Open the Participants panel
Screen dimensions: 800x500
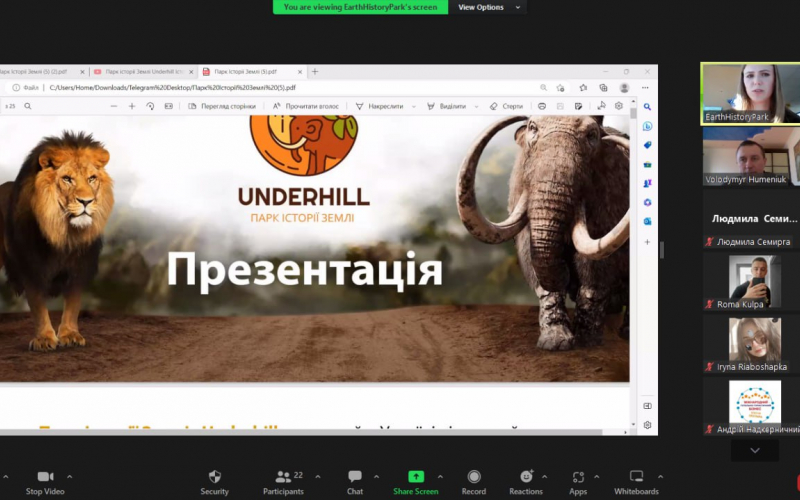coord(283,482)
